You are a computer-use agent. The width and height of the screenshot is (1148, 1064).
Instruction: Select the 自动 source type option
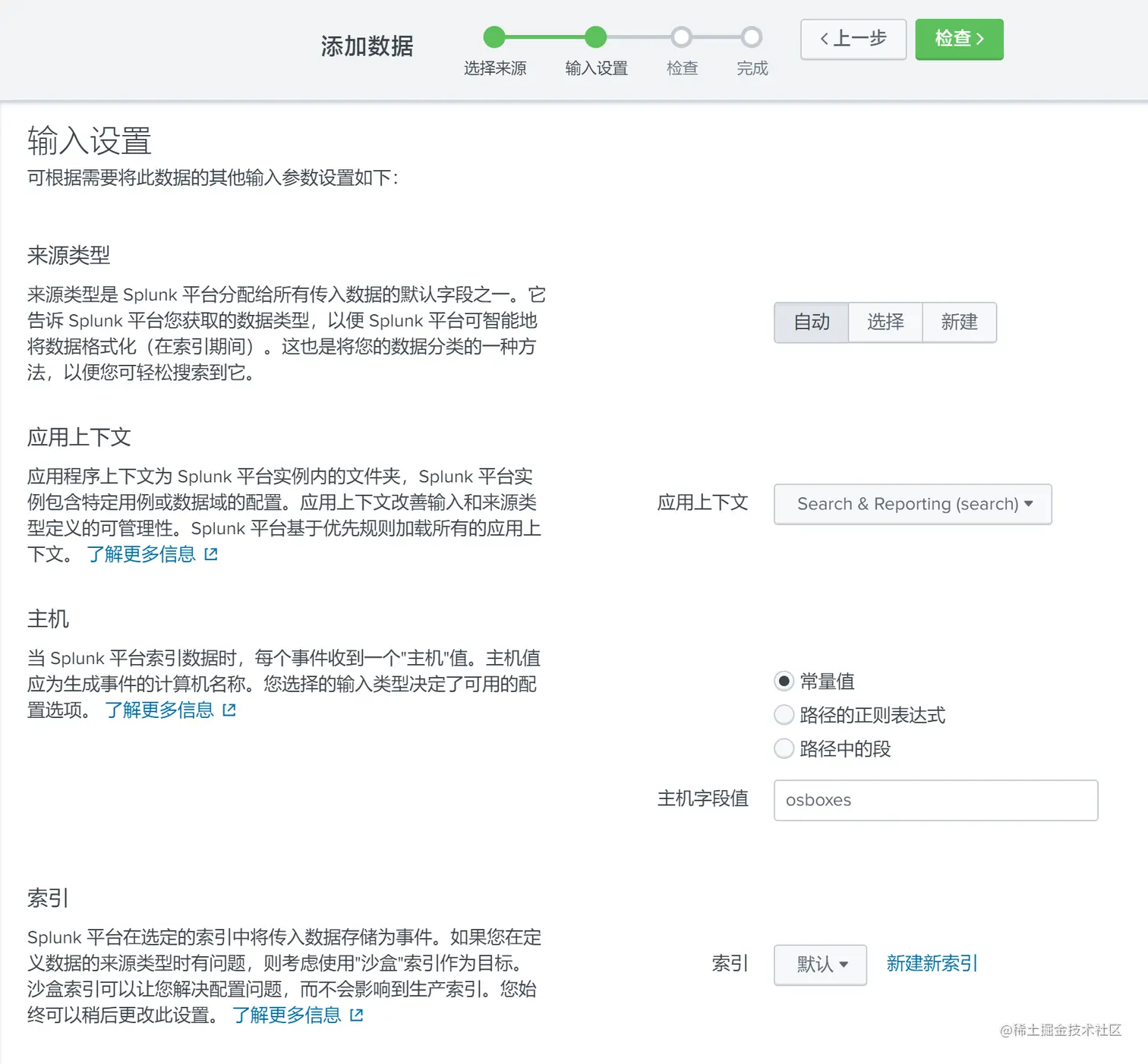pos(812,323)
